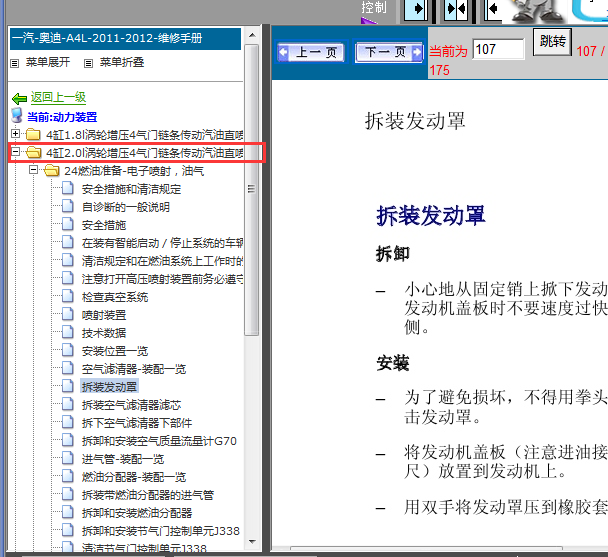Image resolution: width=608 pixels, height=557 pixels.
Task: Open 空气滤清器-装配一览 page
Action: [134, 369]
